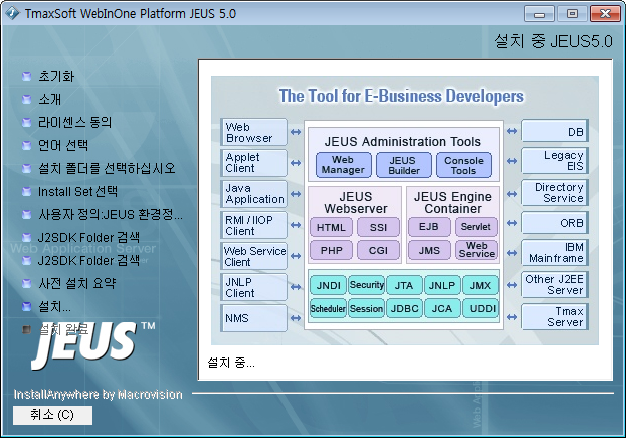
Task: Select the 설치 폴더를 선택하십시오 step
Action: pos(107,168)
